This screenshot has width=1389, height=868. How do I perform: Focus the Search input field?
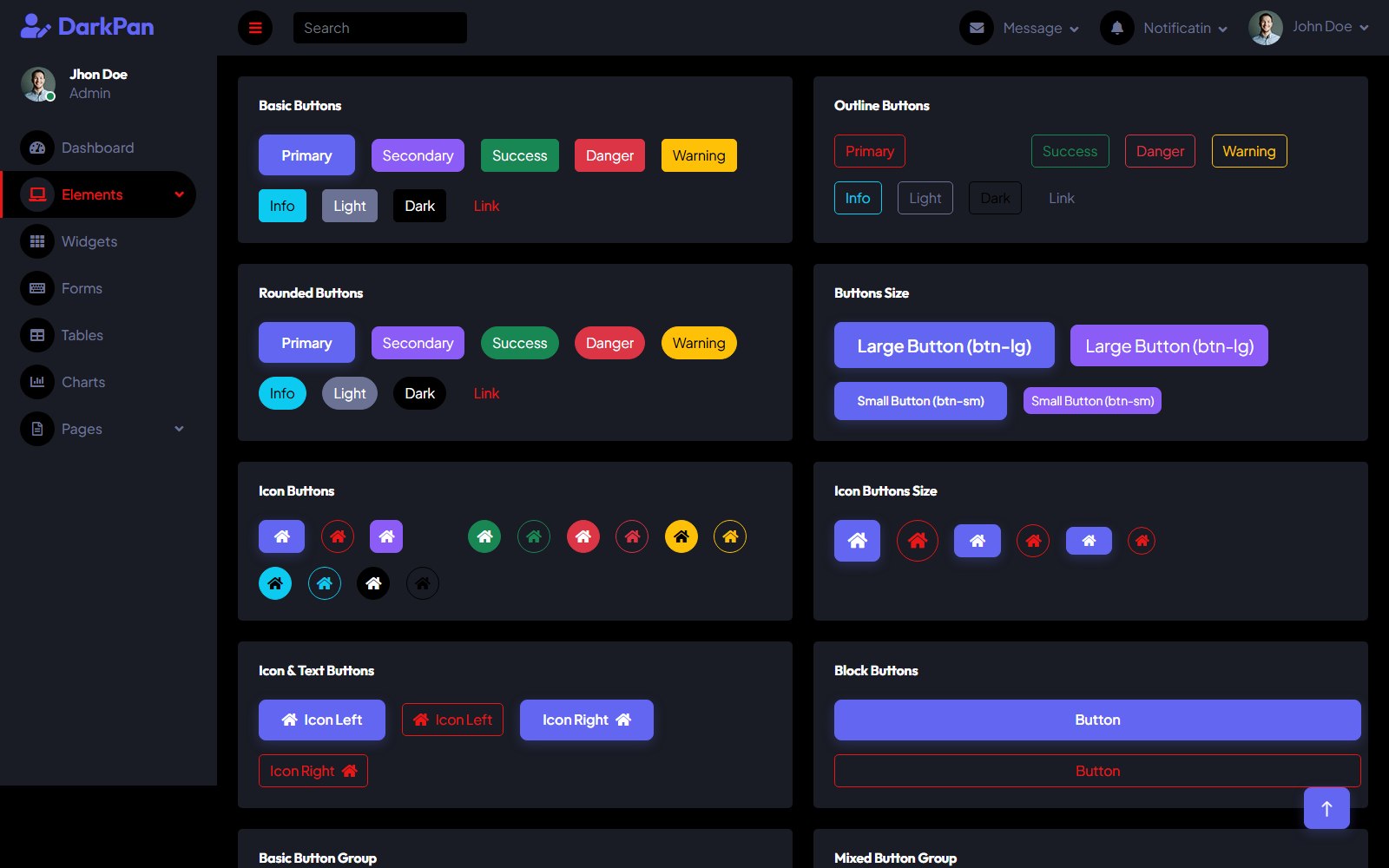tap(380, 28)
